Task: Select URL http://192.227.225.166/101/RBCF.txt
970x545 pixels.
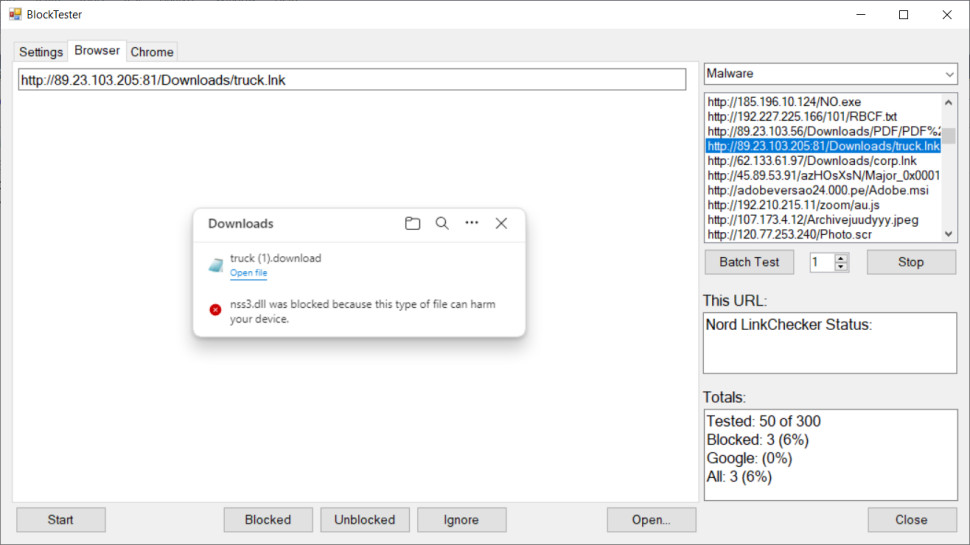Action: (x=823, y=116)
